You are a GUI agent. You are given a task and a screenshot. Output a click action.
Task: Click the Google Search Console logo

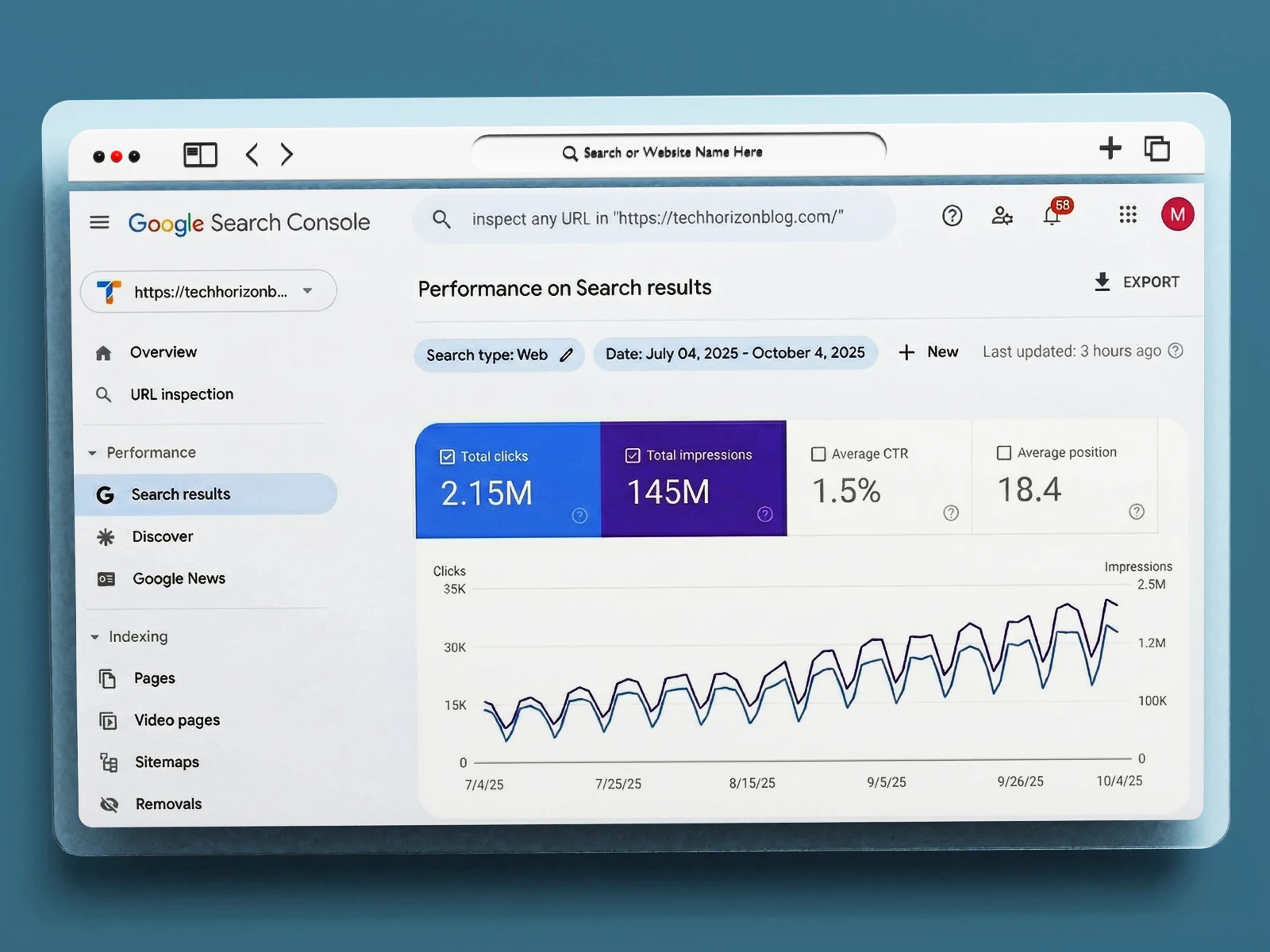click(249, 223)
